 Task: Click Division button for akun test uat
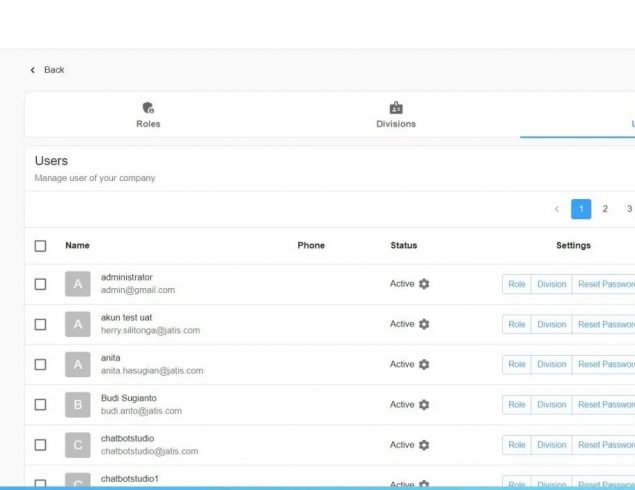(551, 324)
